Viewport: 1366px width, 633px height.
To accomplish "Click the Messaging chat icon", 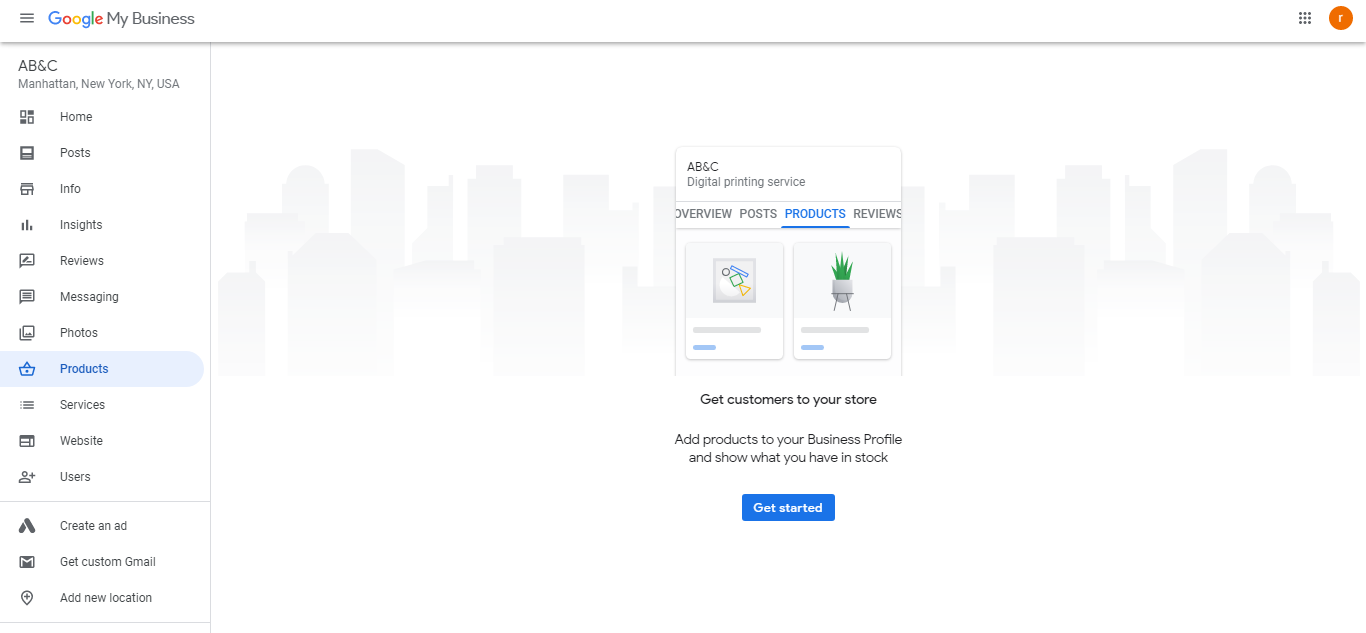I will (x=27, y=297).
